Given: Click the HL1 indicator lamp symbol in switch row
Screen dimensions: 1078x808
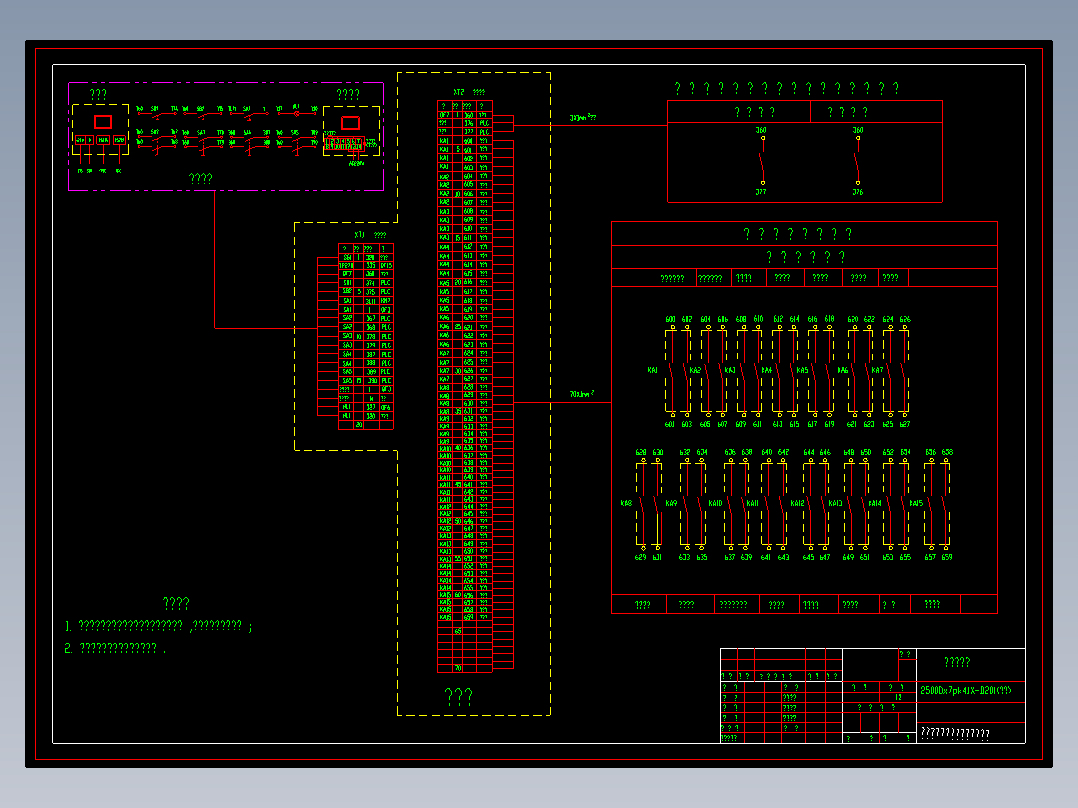Looking at the screenshot, I should click(296, 113).
